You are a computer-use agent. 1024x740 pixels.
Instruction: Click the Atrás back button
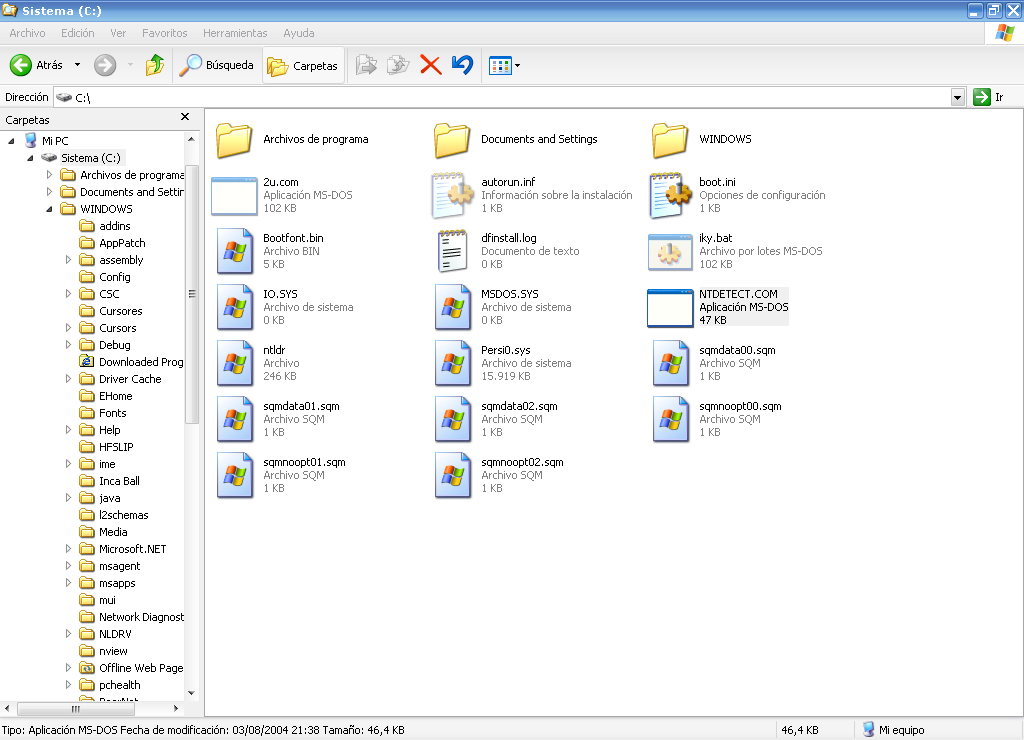pos(37,66)
